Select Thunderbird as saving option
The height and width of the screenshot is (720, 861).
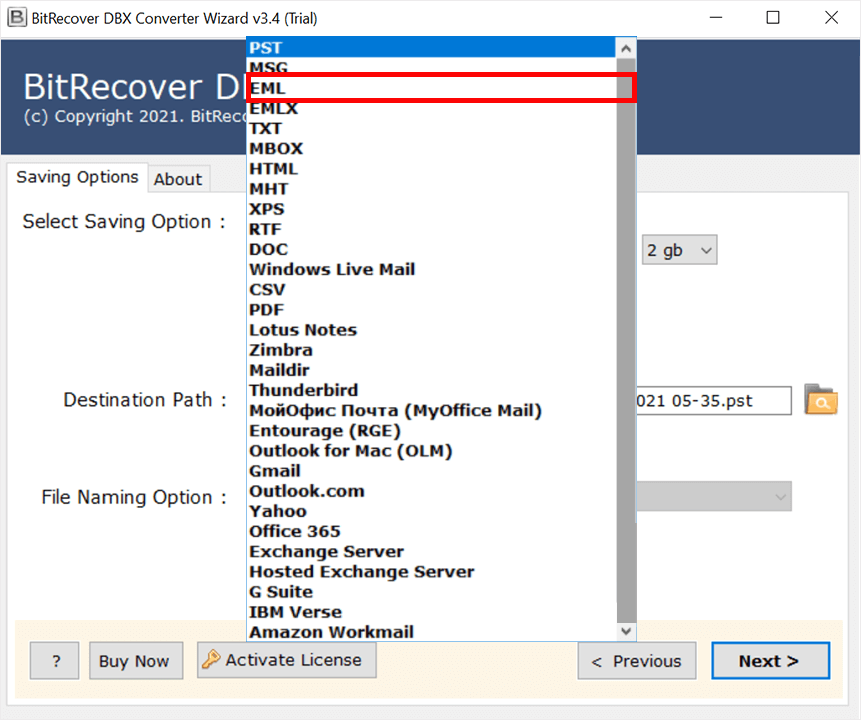click(x=431, y=390)
